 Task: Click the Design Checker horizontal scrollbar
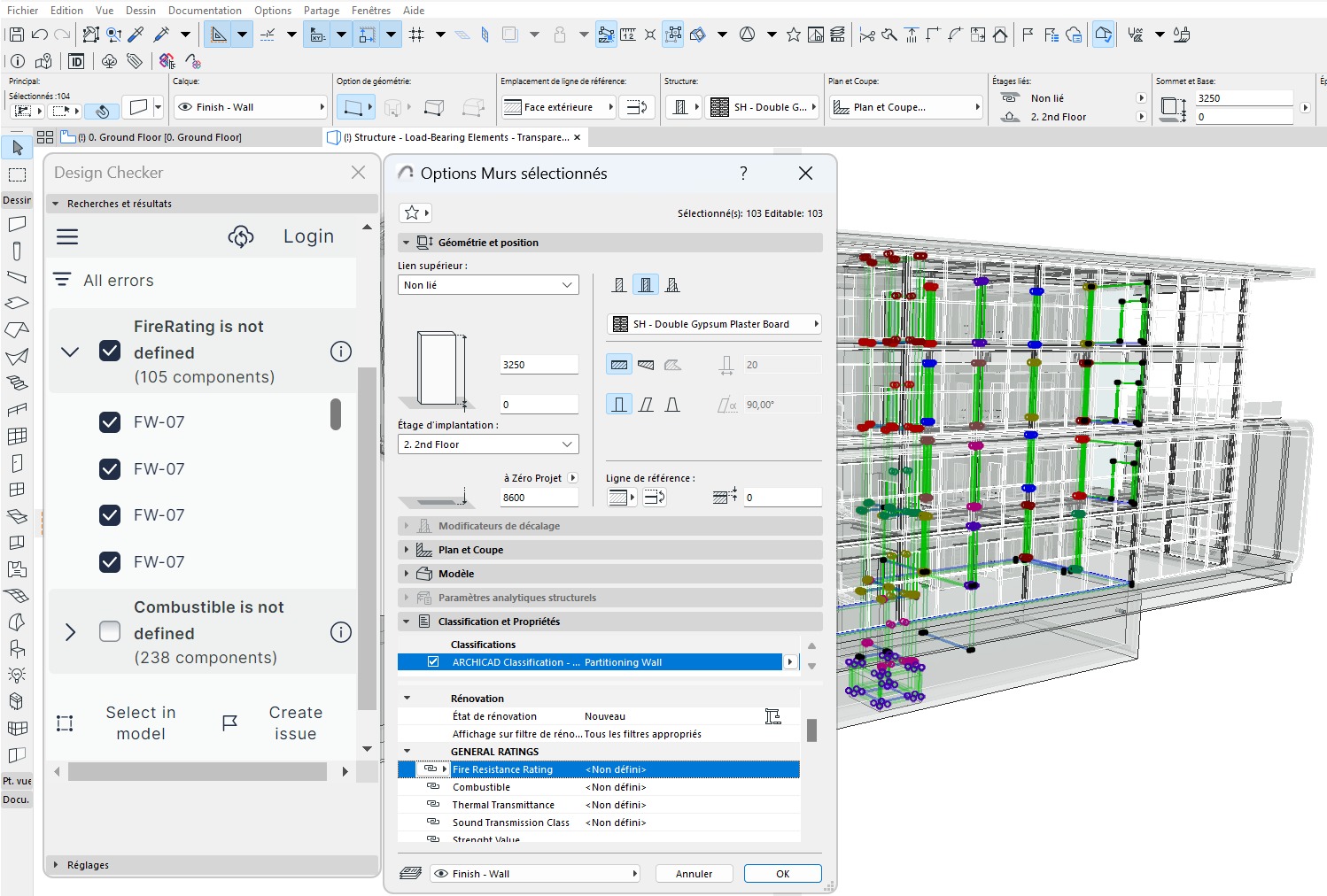(x=197, y=772)
